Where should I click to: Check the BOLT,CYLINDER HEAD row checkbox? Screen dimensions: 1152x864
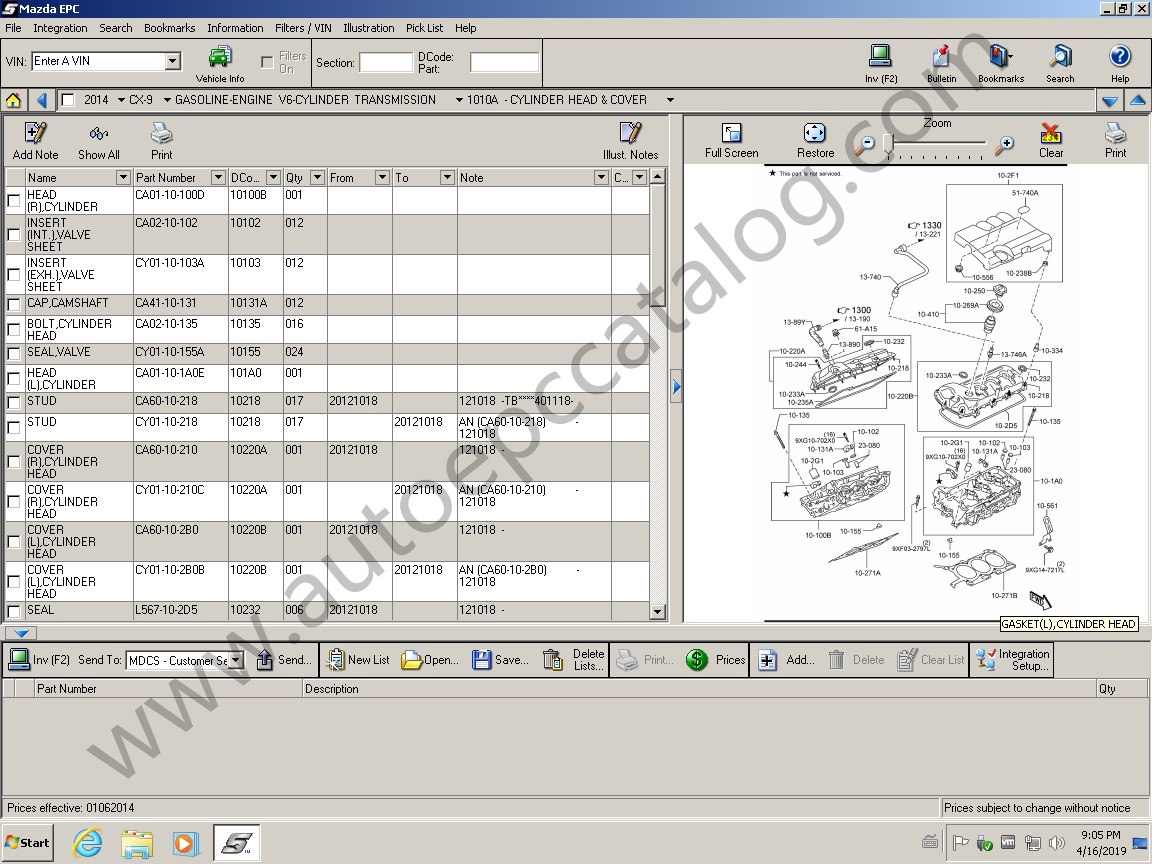click(13, 330)
